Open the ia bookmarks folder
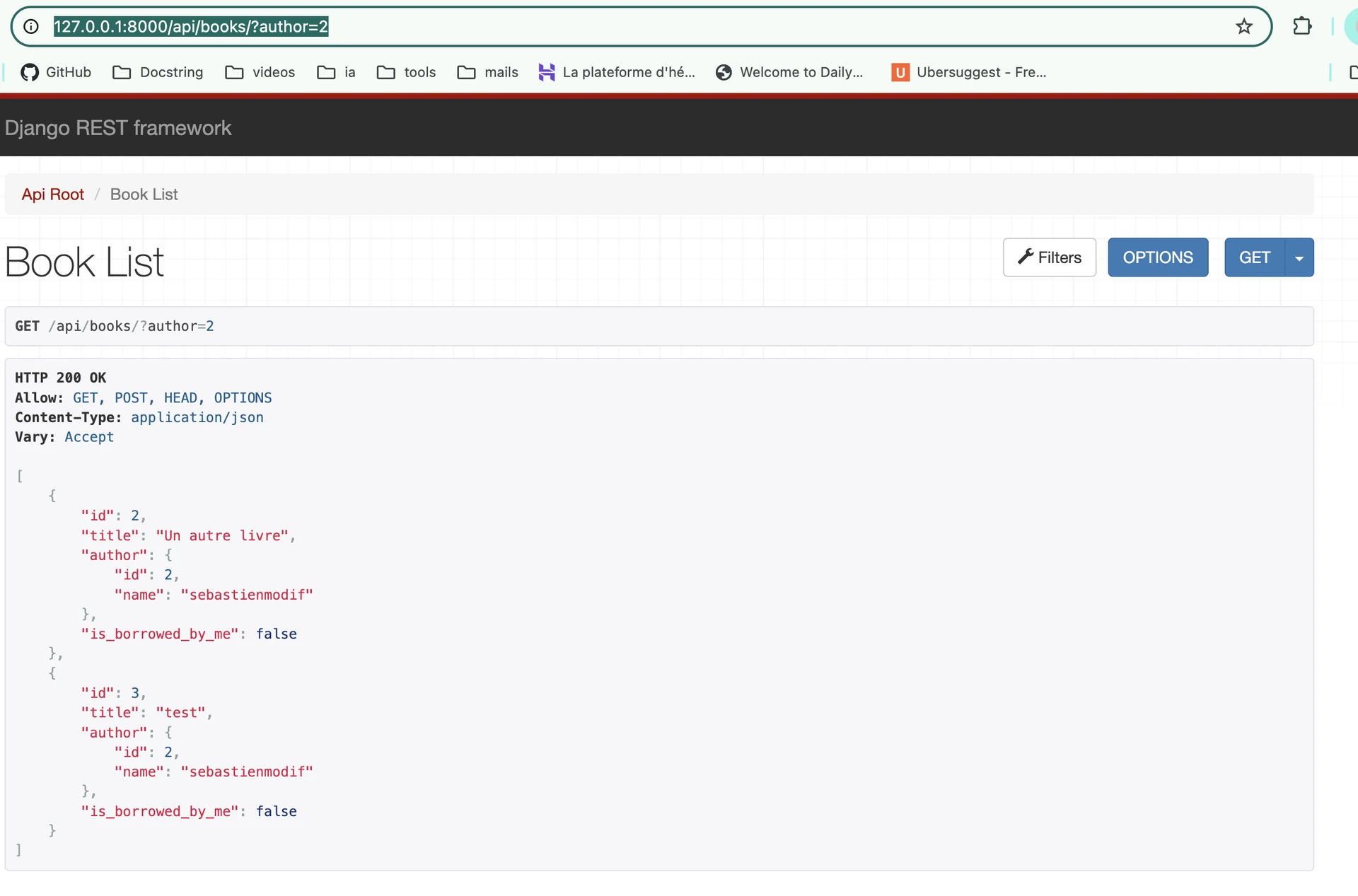The image size is (1358, 896). 336,72
